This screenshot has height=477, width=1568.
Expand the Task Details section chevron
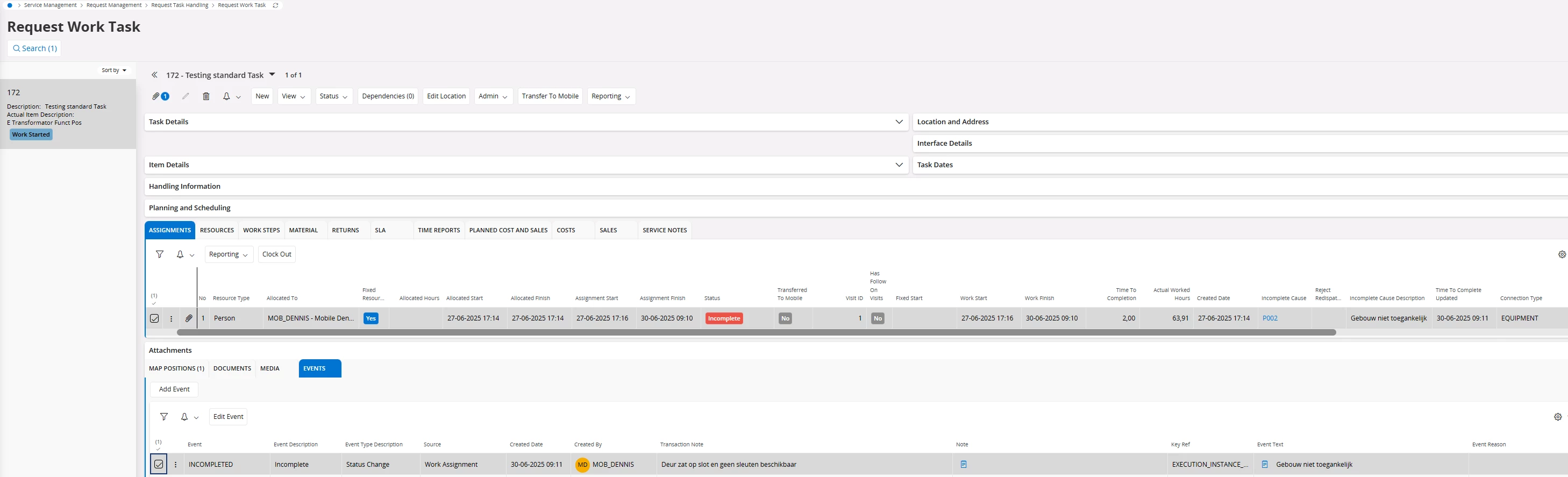(x=899, y=122)
